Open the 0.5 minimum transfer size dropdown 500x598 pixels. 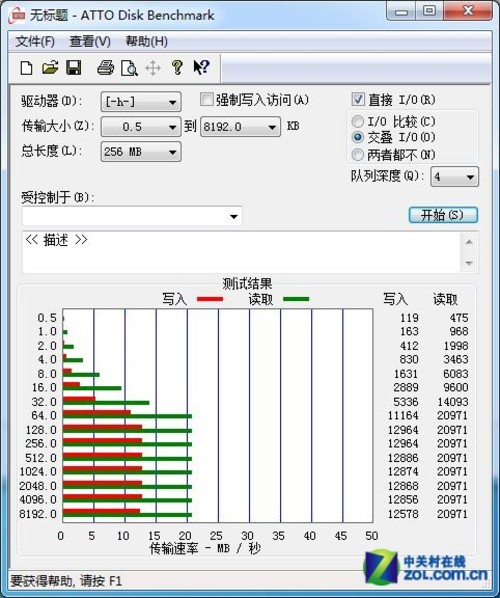point(141,127)
